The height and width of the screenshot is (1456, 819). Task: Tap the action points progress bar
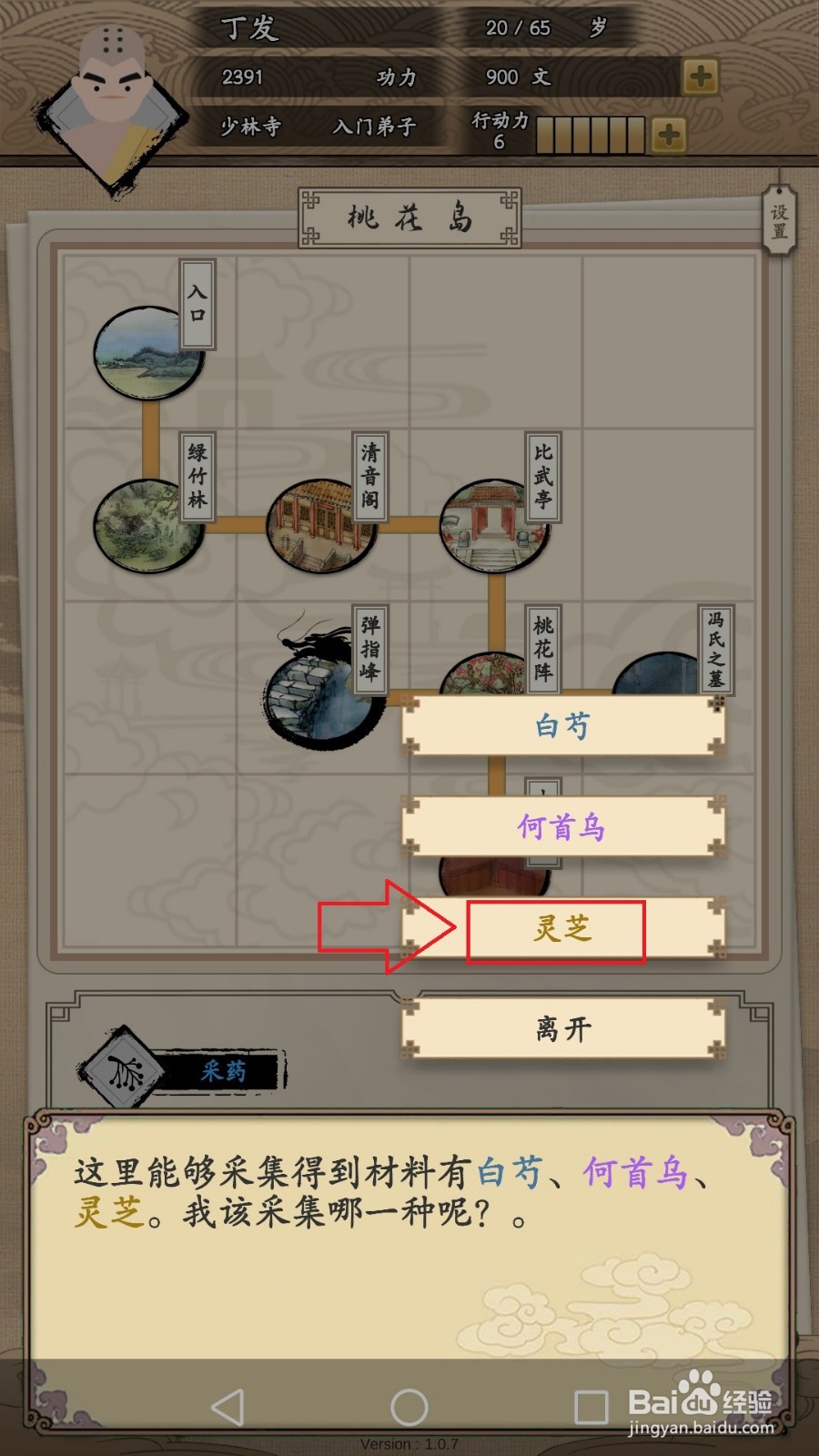click(x=591, y=136)
